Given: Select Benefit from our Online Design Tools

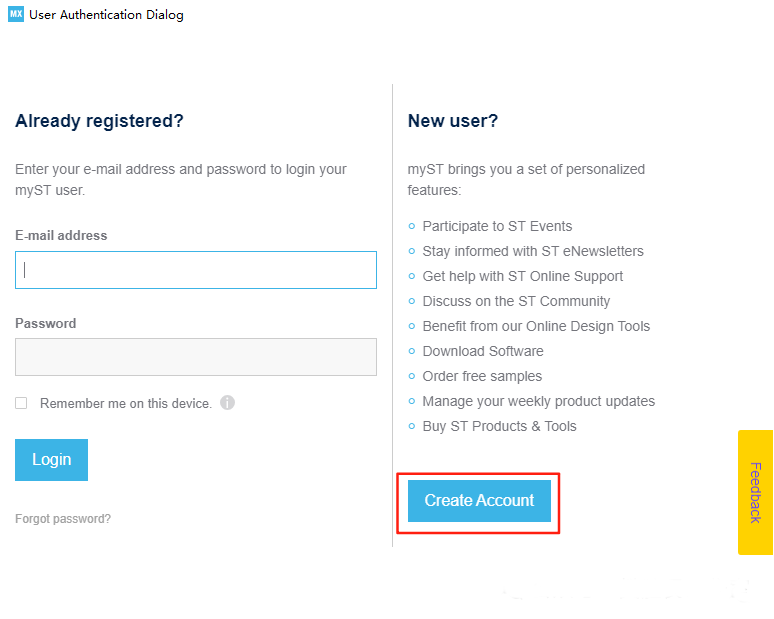Looking at the screenshot, I should coord(536,326).
